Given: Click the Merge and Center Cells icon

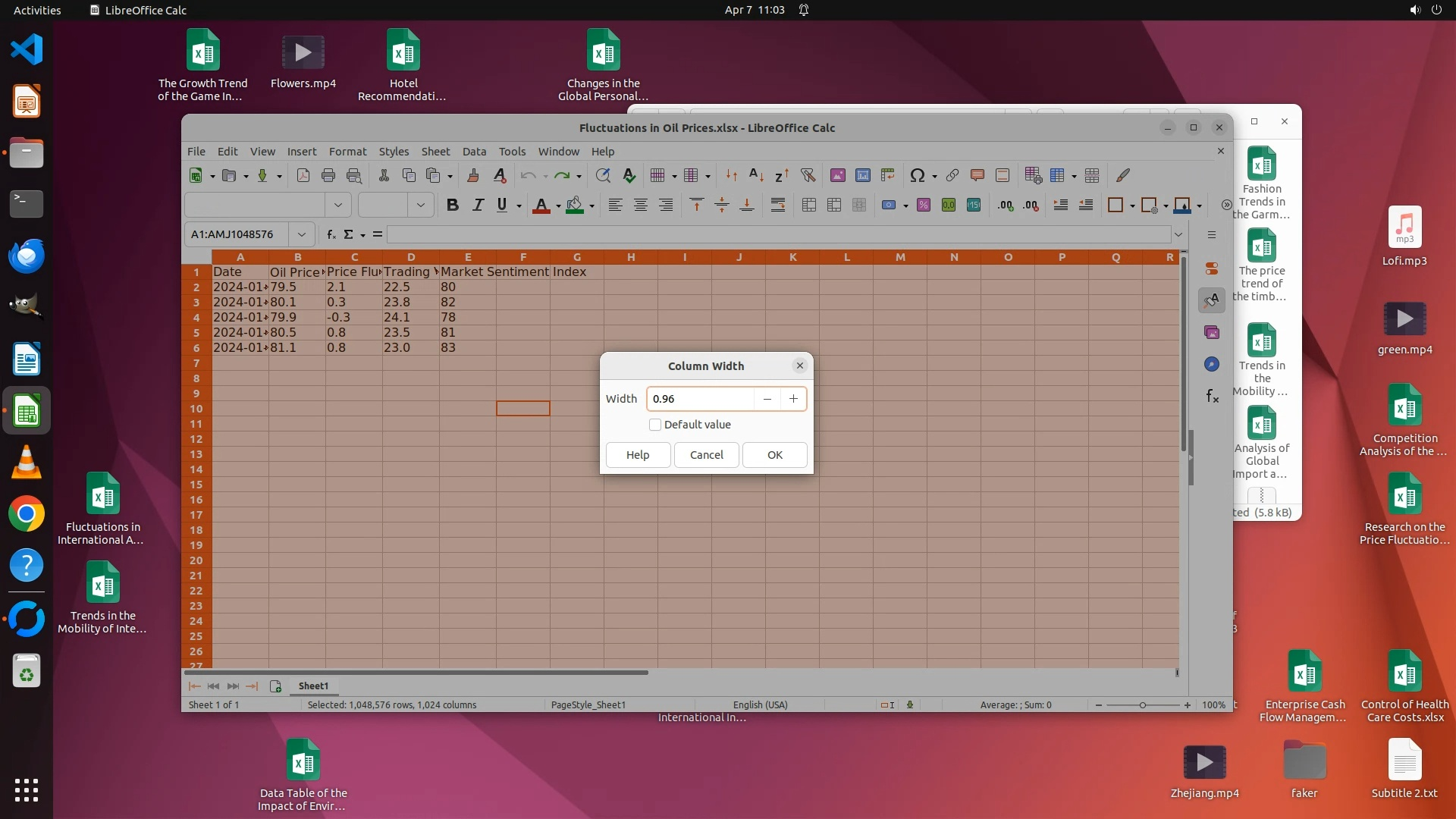Looking at the screenshot, I should click(809, 205).
